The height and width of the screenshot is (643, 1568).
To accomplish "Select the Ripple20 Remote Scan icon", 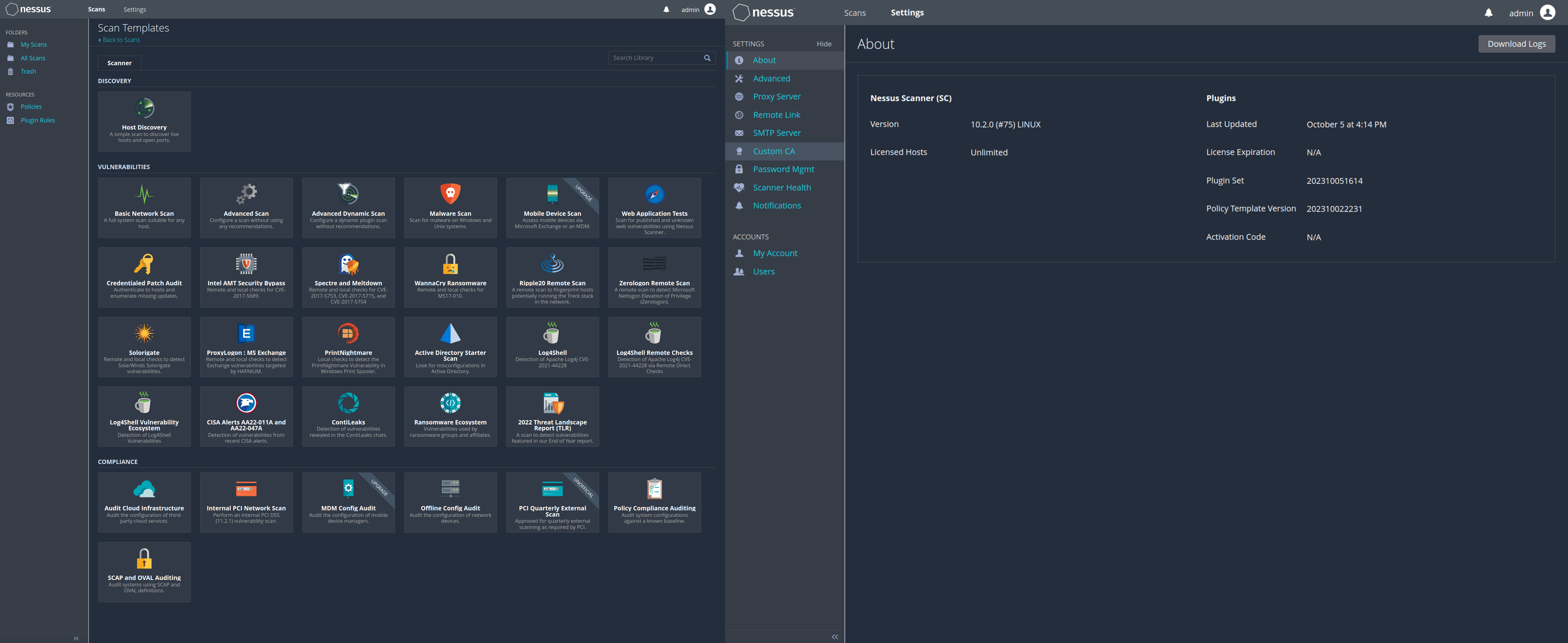I will [552, 263].
